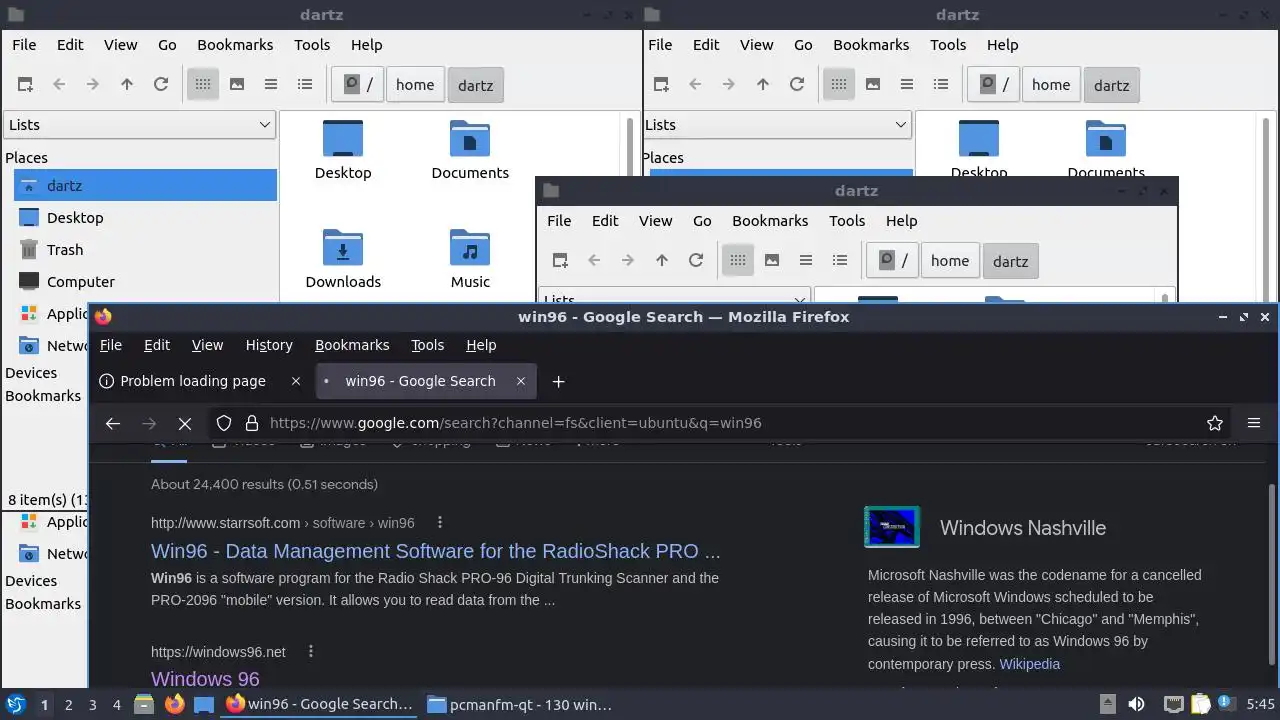Viewport: 1280px width, 720px height.
Task: Open Firefox History menu
Action: click(269, 345)
